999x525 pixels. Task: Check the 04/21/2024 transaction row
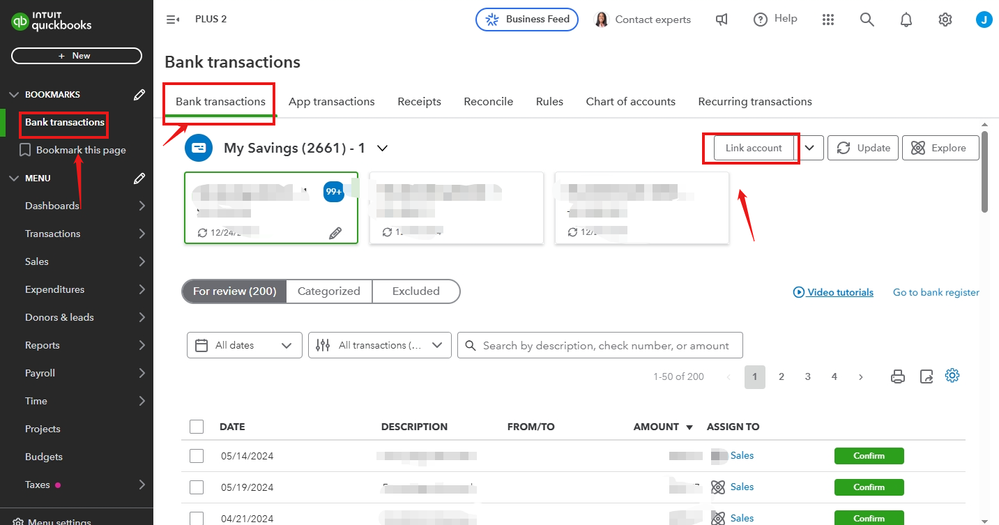click(x=196, y=518)
